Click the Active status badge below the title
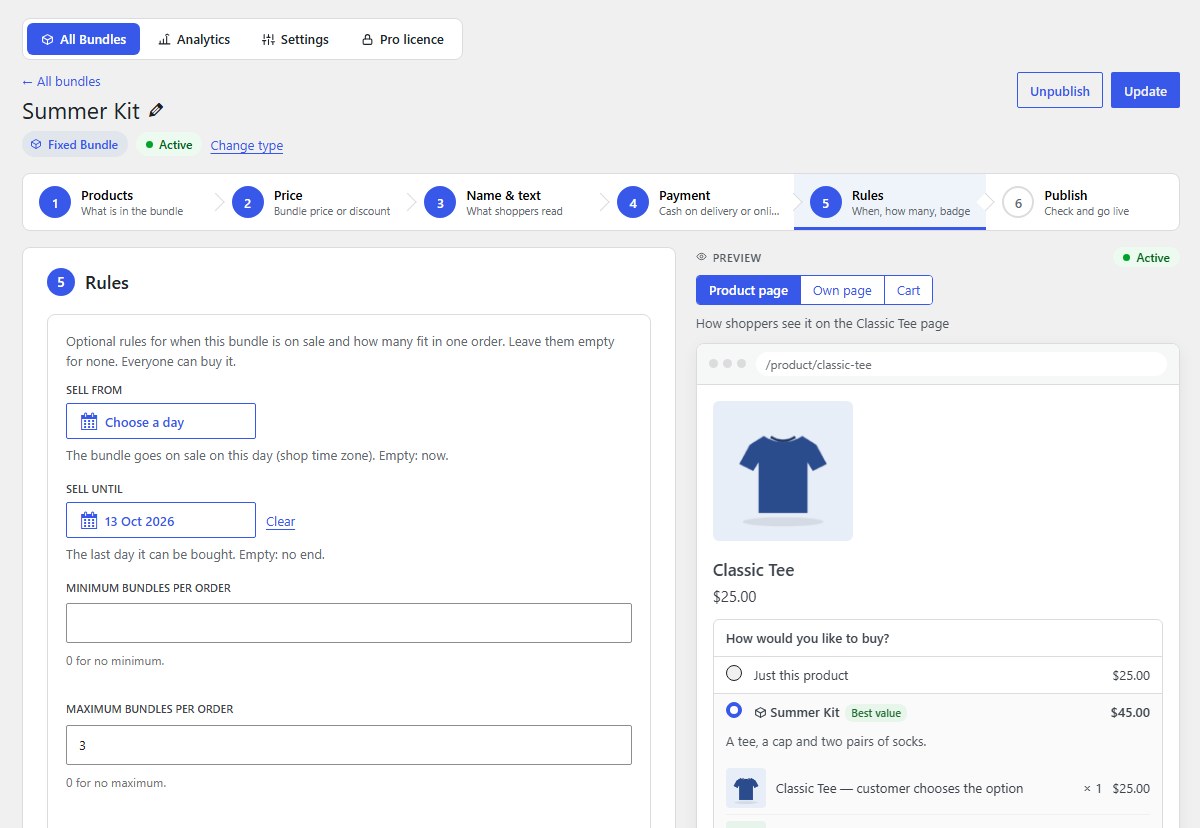The image size is (1200, 828). (169, 145)
